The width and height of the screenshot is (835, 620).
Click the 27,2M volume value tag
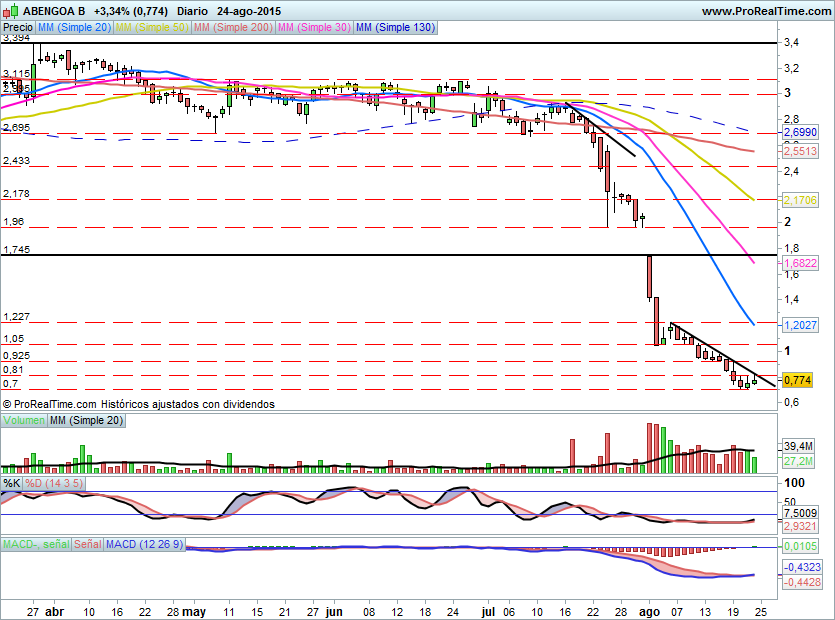click(x=798, y=461)
